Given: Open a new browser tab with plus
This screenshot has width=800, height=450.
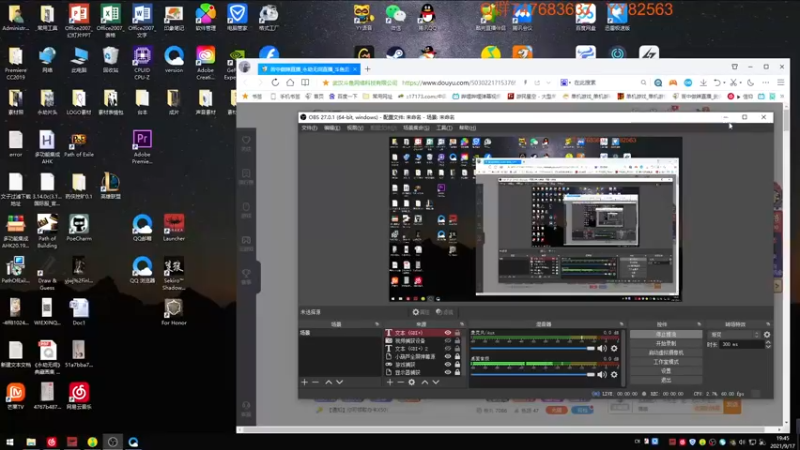Looking at the screenshot, I should [x=367, y=69].
